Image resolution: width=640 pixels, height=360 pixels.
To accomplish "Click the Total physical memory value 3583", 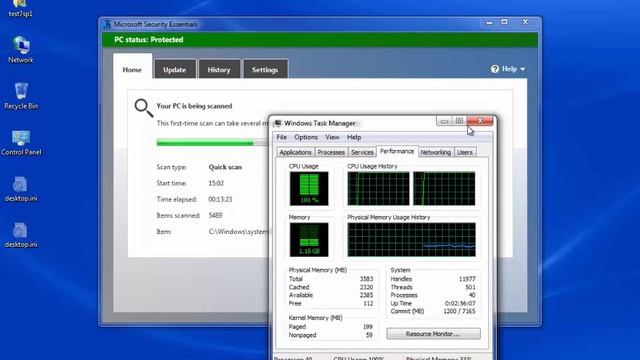I will [366, 279].
